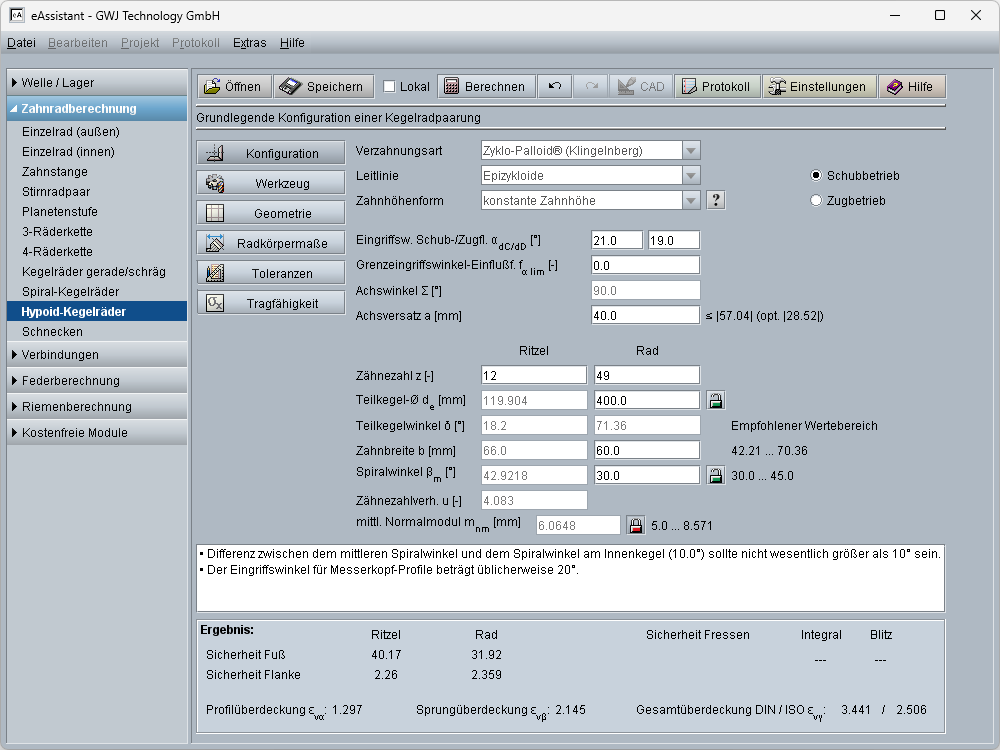This screenshot has height=750, width=1000.
Task: Click the Öffnen folder icon button
Action: [232, 87]
